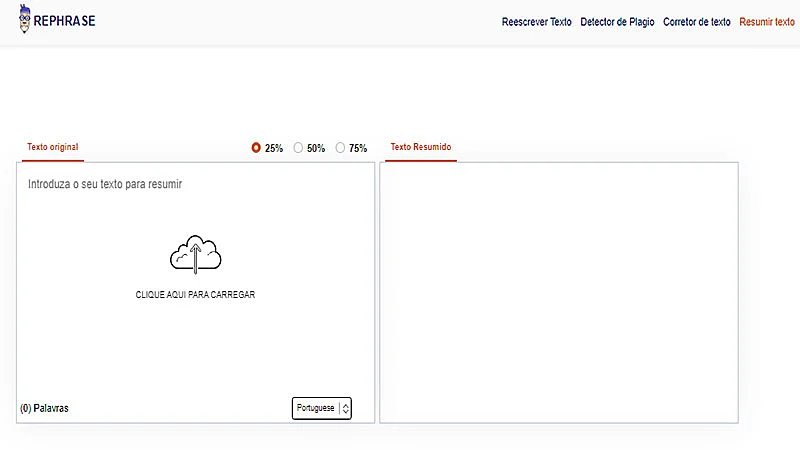
Task: Navigate to Corretor de texto
Action: 696,22
